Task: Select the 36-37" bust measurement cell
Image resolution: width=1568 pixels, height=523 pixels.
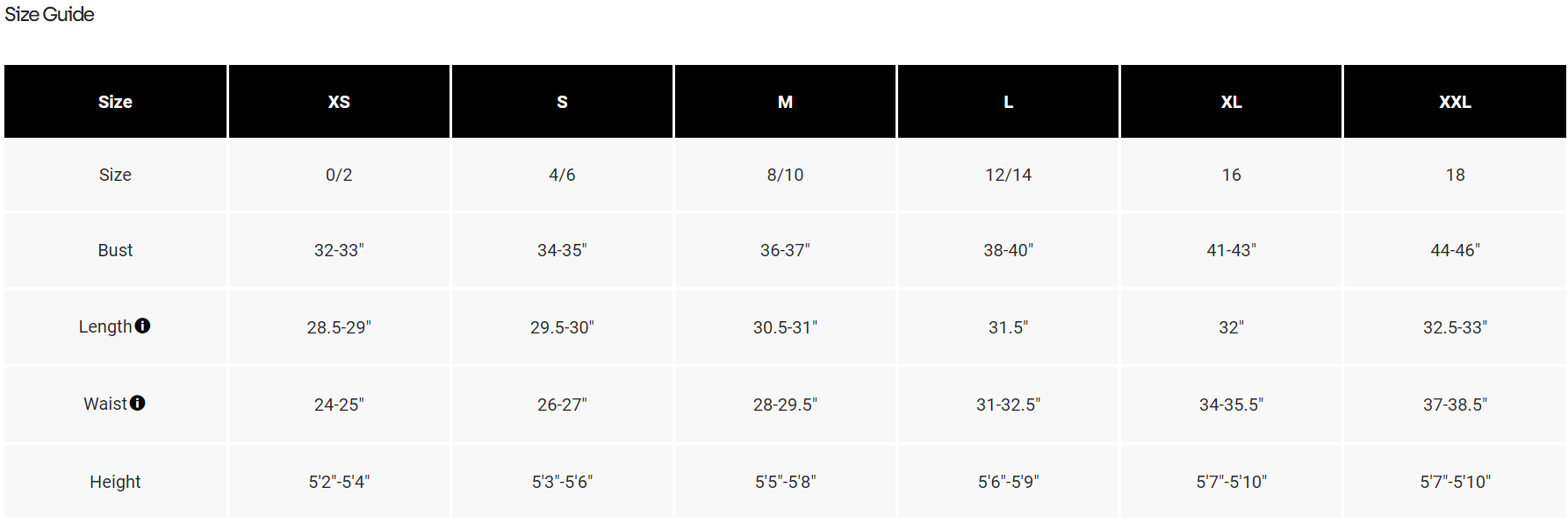Action: pyautogui.click(x=785, y=250)
